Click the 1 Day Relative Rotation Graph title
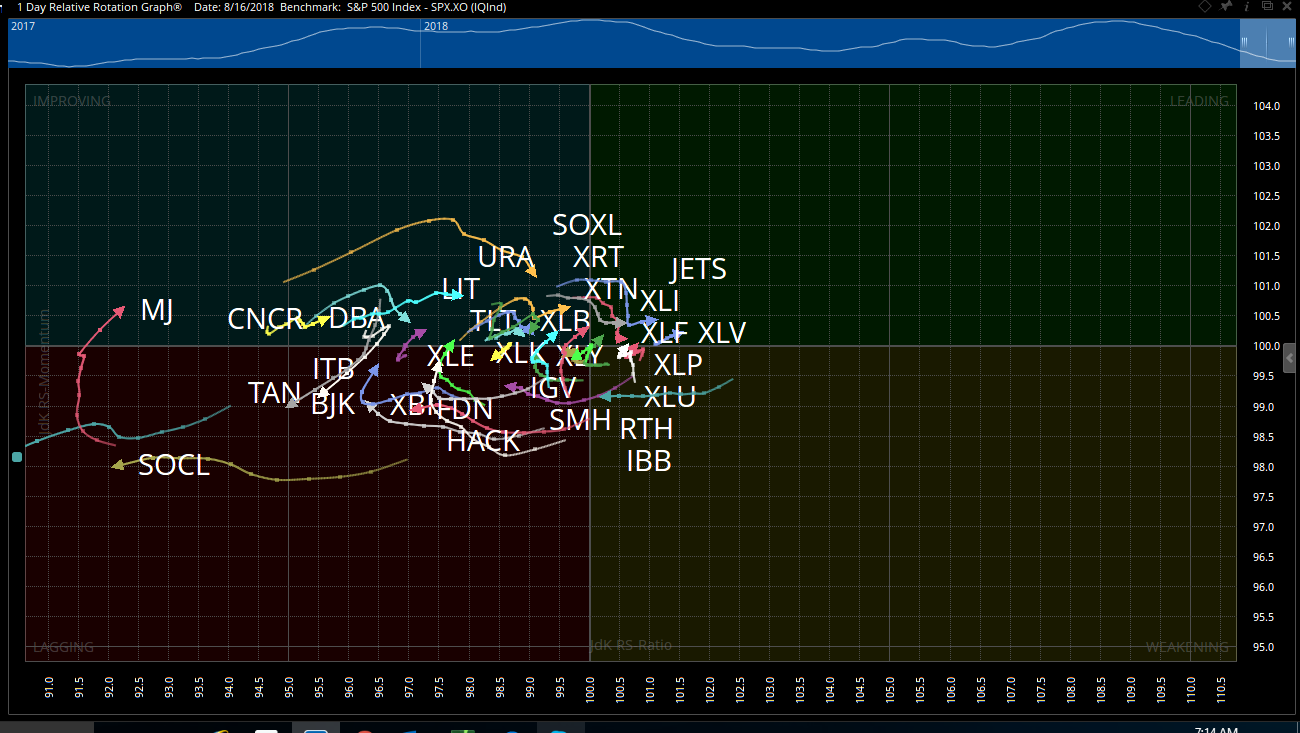Viewport: 1300px width, 733px height. click(x=100, y=7)
